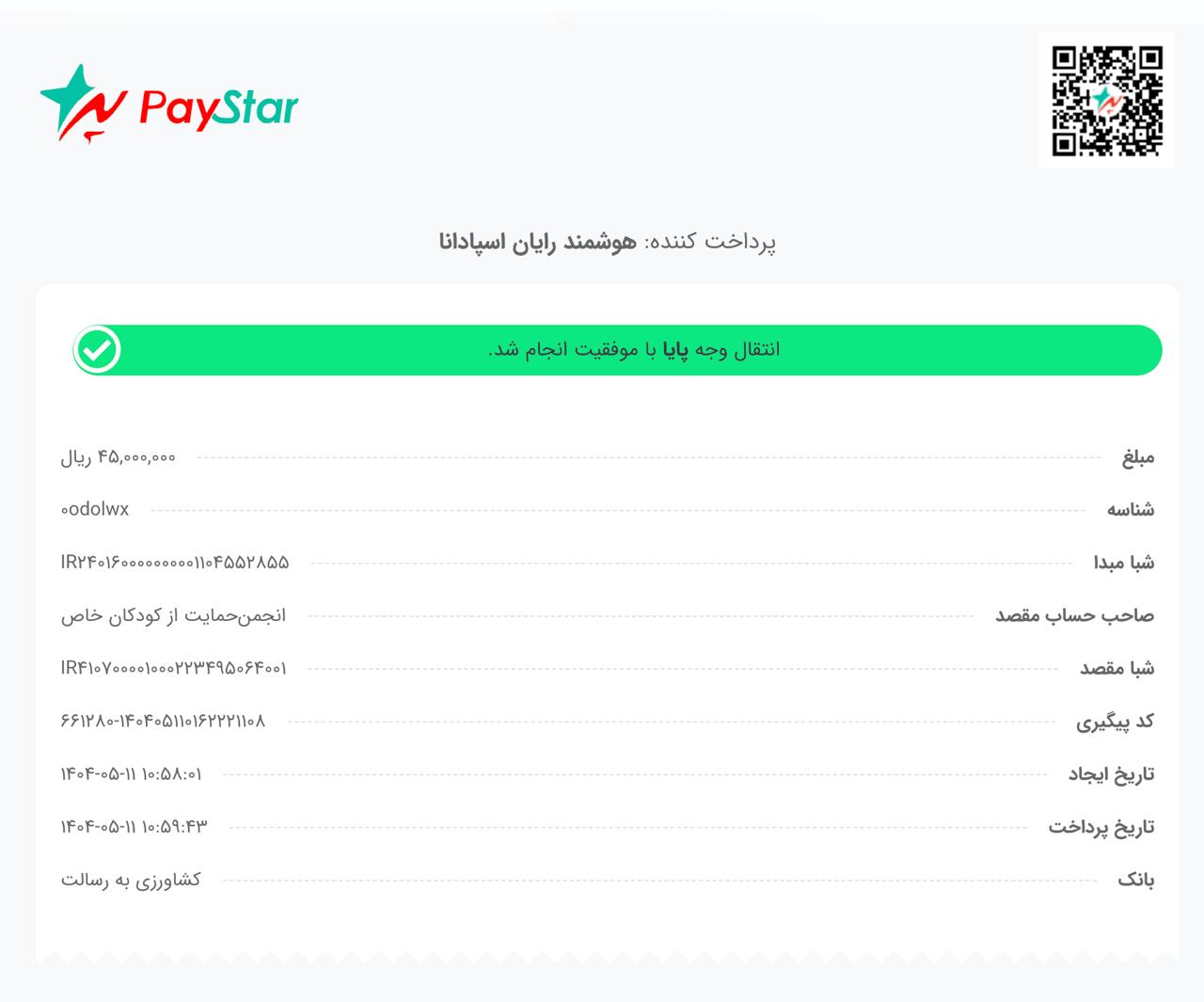Click the PayStar star logo icon
Image resolution: width=1204 pixels, height=1002 pixels.
[83, 103]
